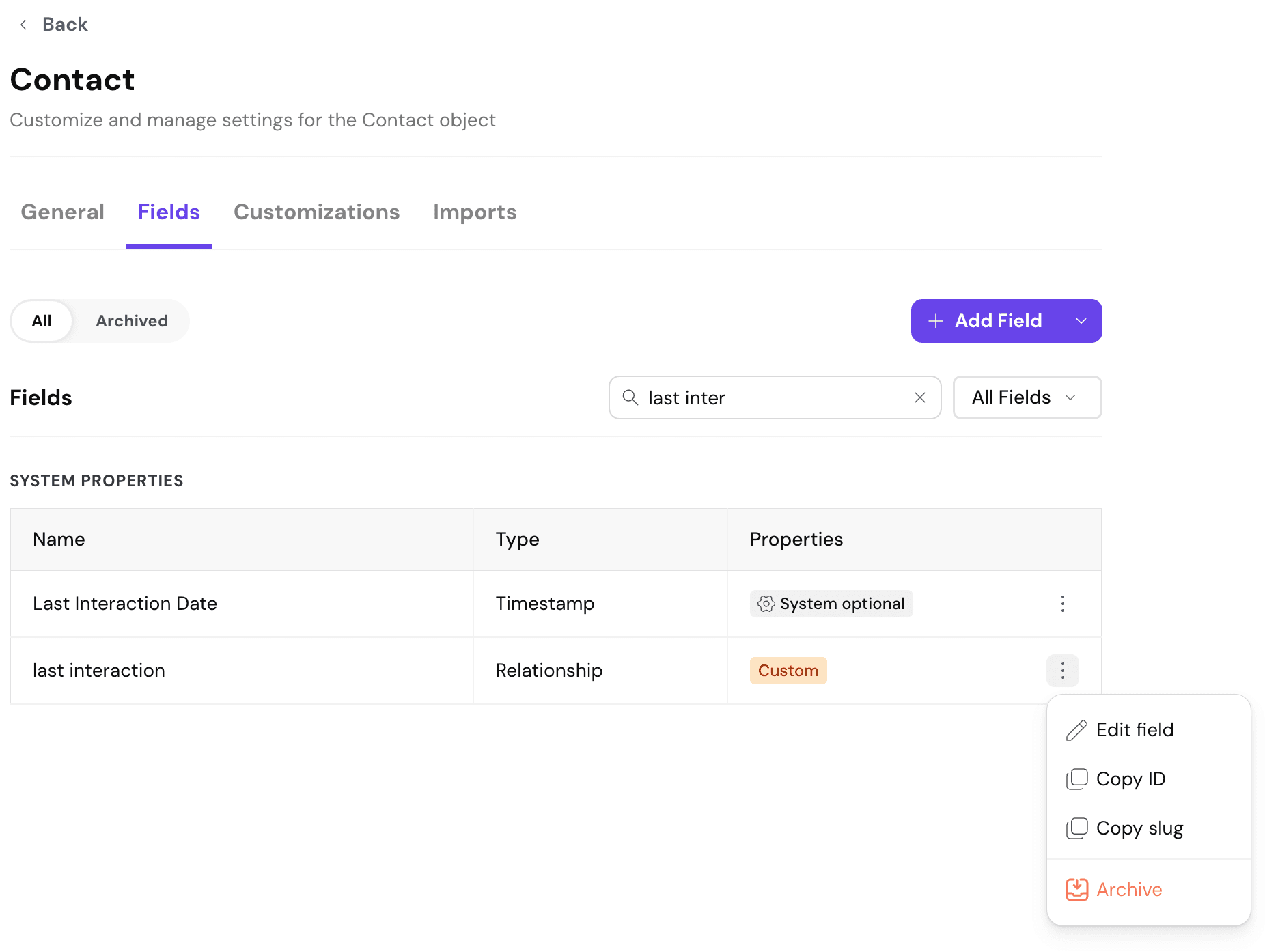Click the pencil icon beside Edit field
This screenshot has height=952, width=1265.
click(1076, 730)
